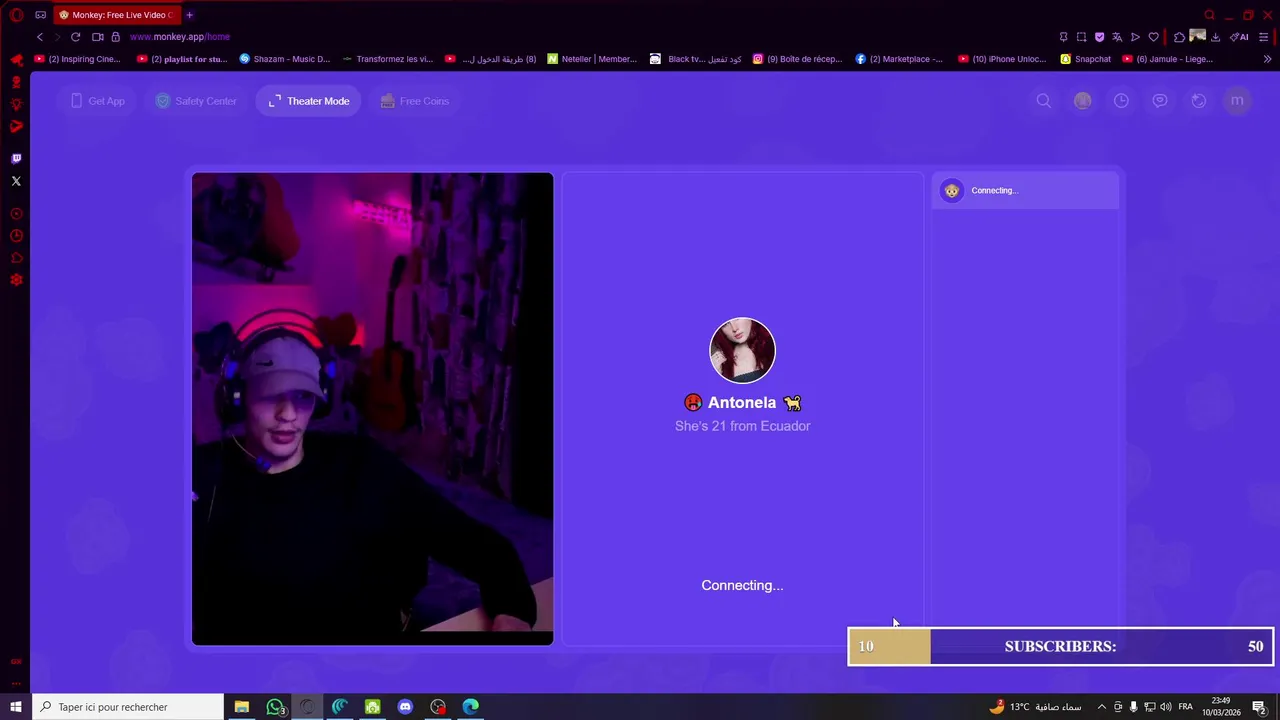
Task: Click the Windows Start button
Action: point(15,707)
